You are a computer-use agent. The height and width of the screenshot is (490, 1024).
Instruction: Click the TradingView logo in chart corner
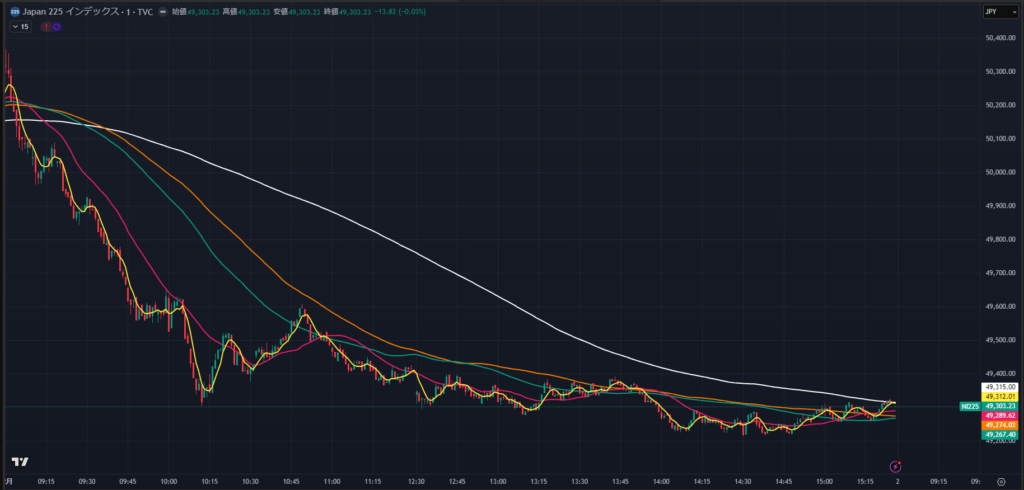tap(18, 462)
